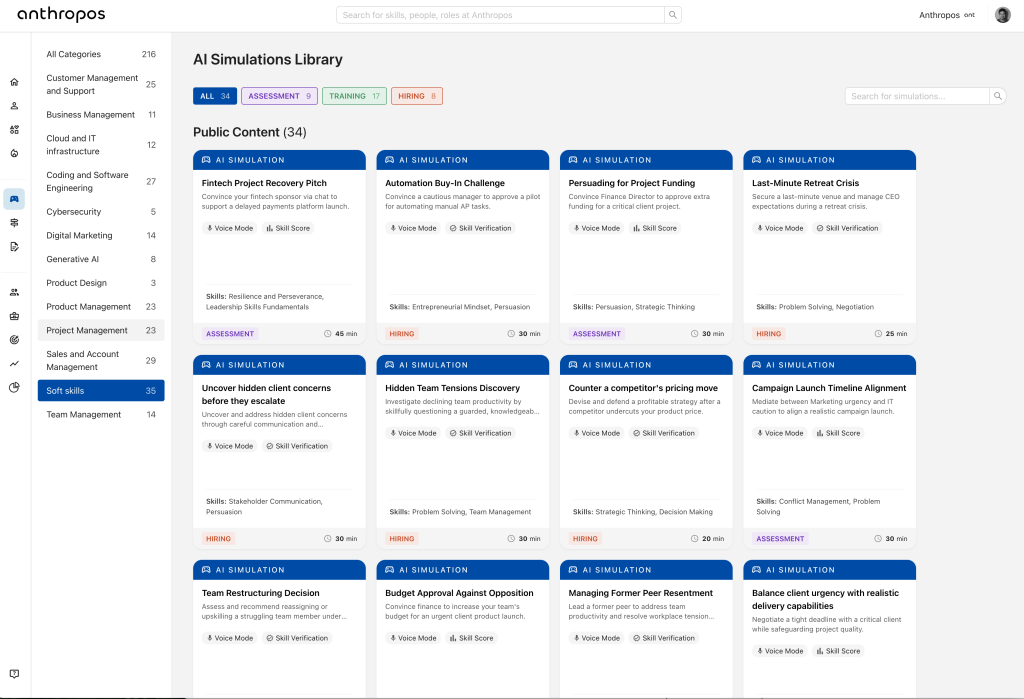
Task: Open the pie chart icon in sidebar
Action: pos(14,387)
